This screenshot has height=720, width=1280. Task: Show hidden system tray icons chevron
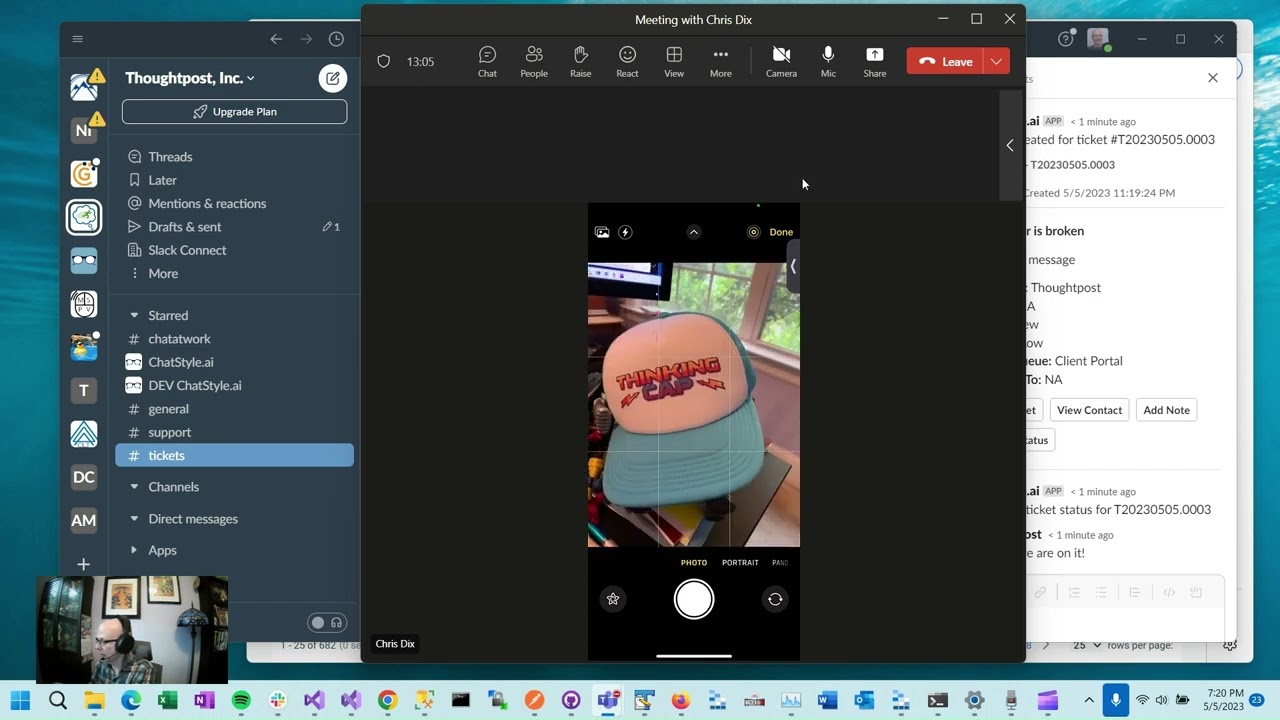[1088, 700]
